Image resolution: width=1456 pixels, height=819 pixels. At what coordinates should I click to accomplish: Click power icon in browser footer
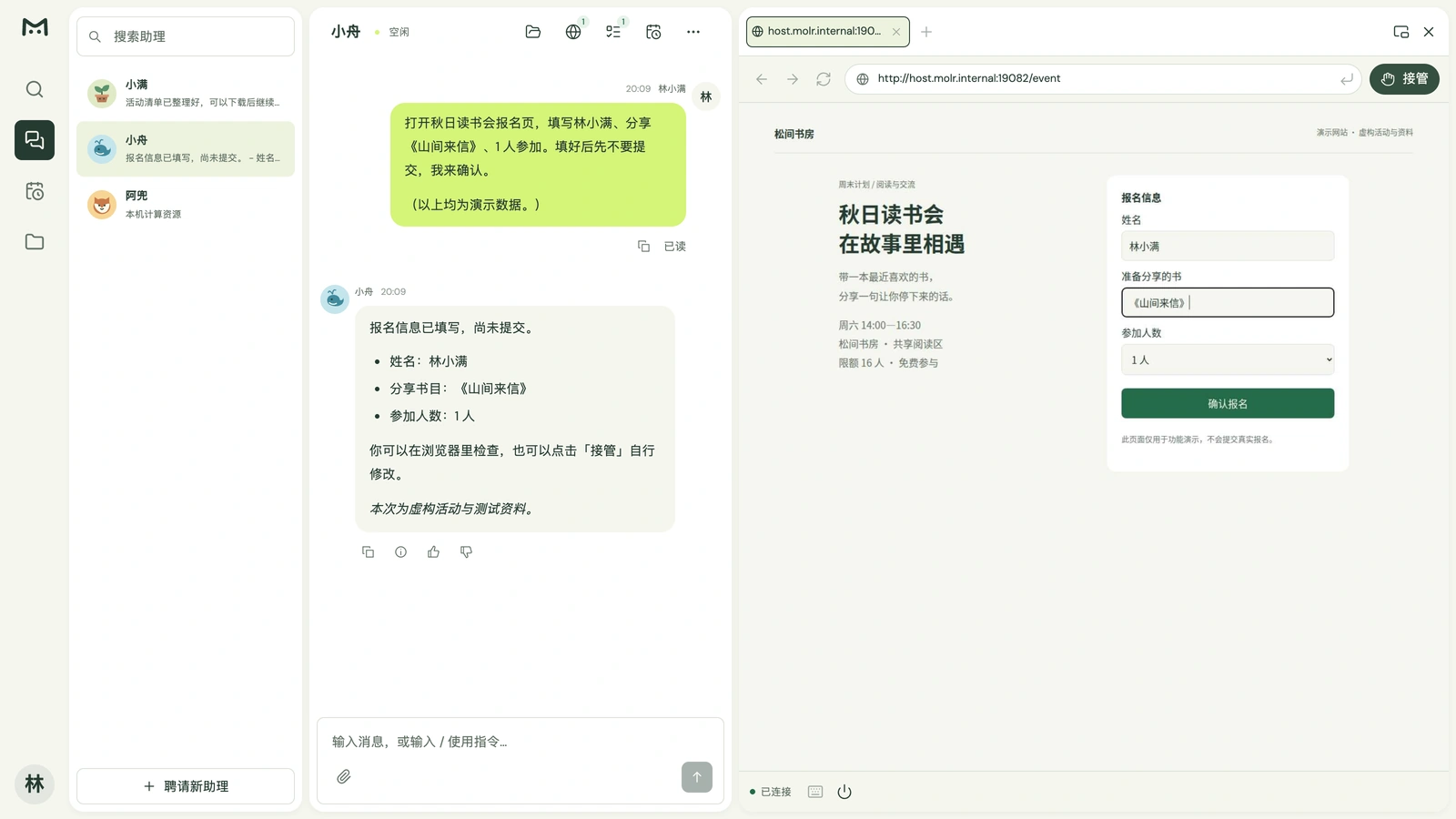[x=844, y=792]
